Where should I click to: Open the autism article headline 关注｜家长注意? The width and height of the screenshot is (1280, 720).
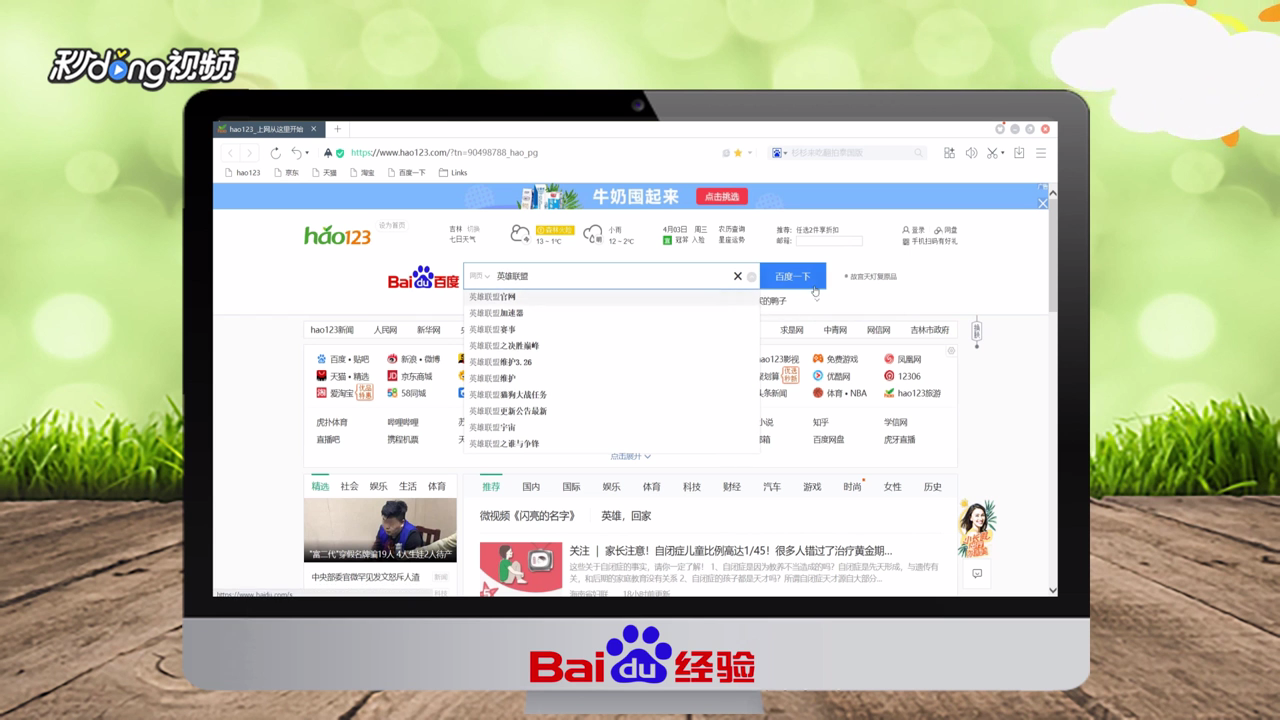coord(731,550)
